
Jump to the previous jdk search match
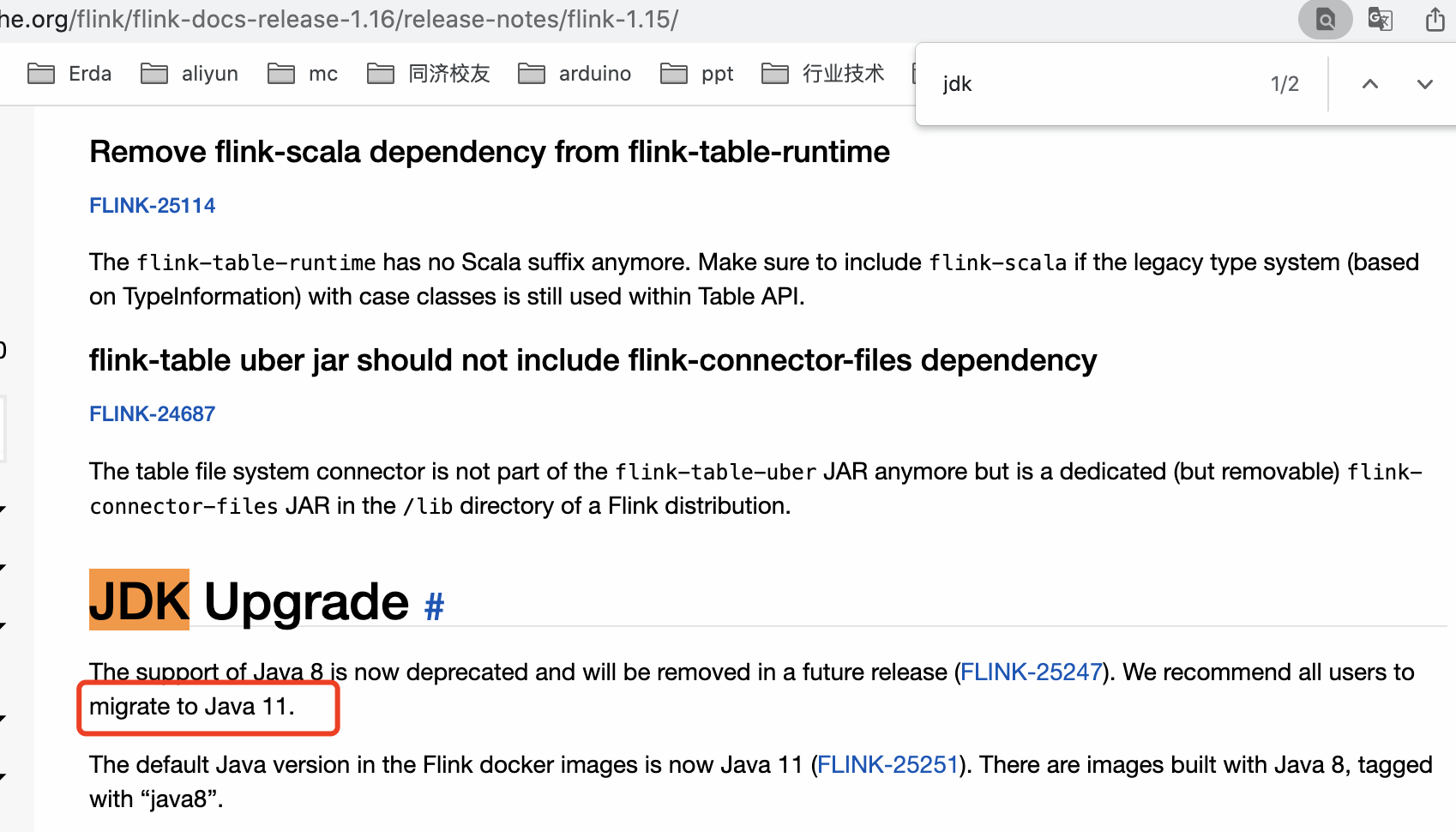(1370, 84)
